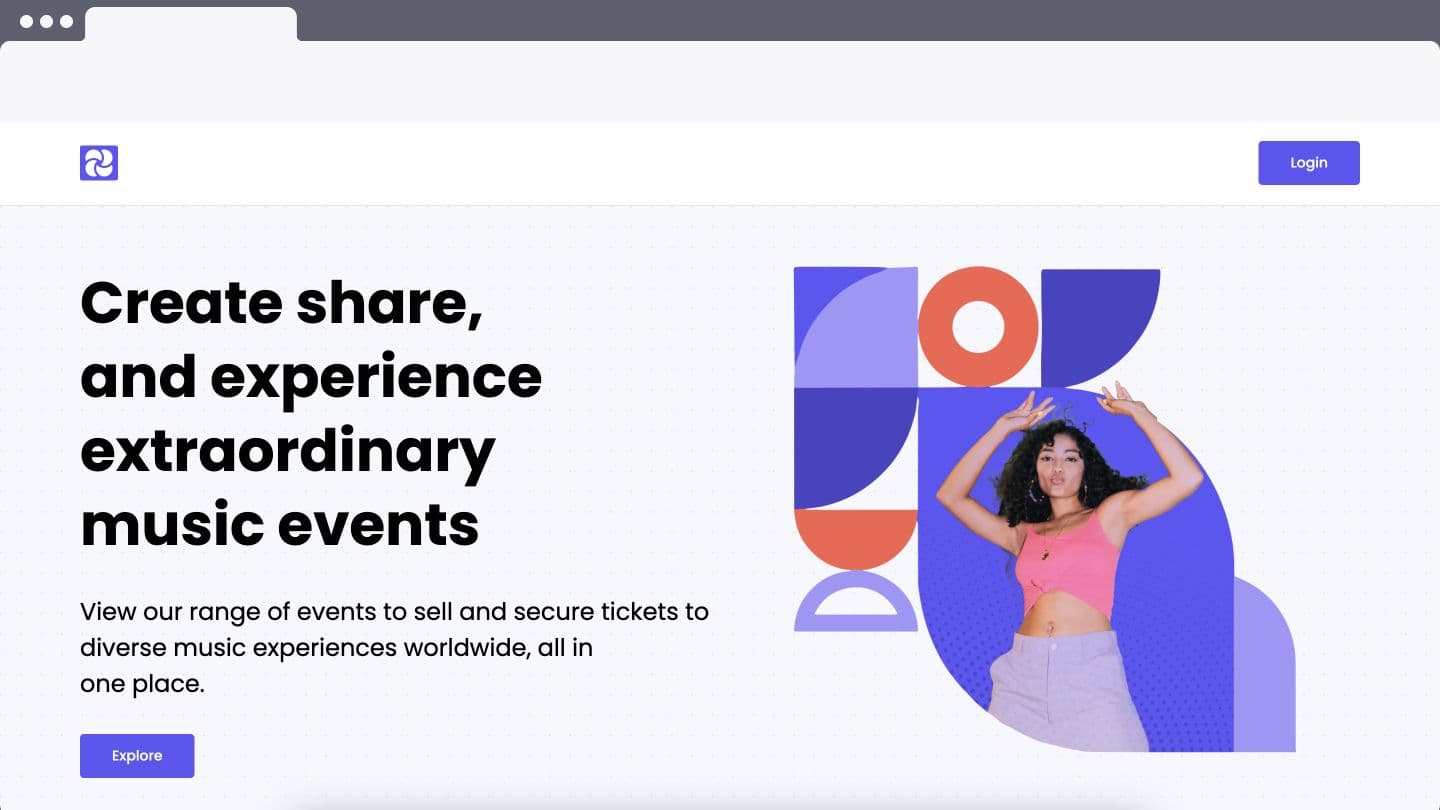Click the word "extraordinary" in headline
Viewport: 1440px width, 810px height.
pyautogui.click(x=288, y=451)
